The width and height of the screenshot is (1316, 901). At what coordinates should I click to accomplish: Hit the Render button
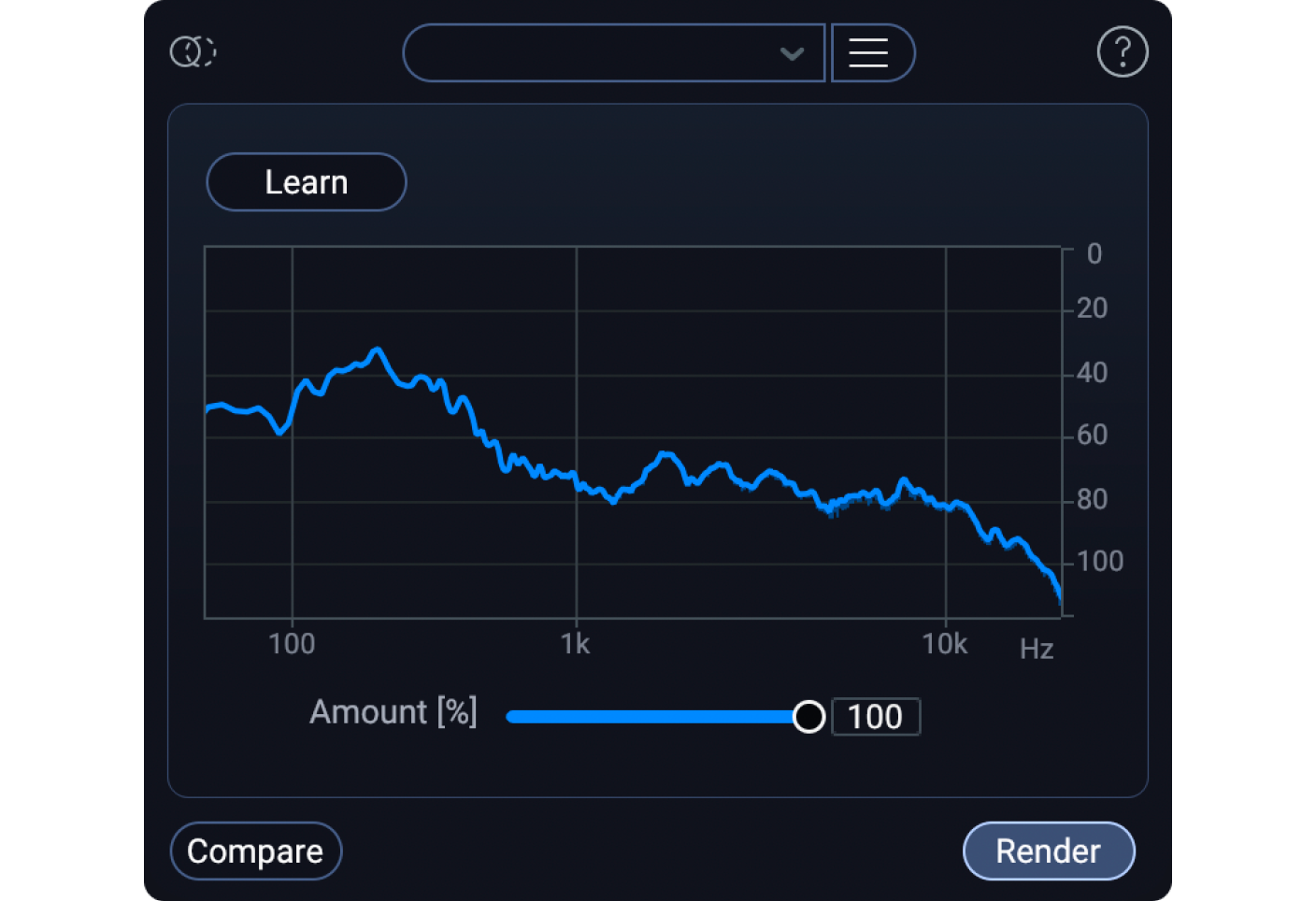point(1048,851)
